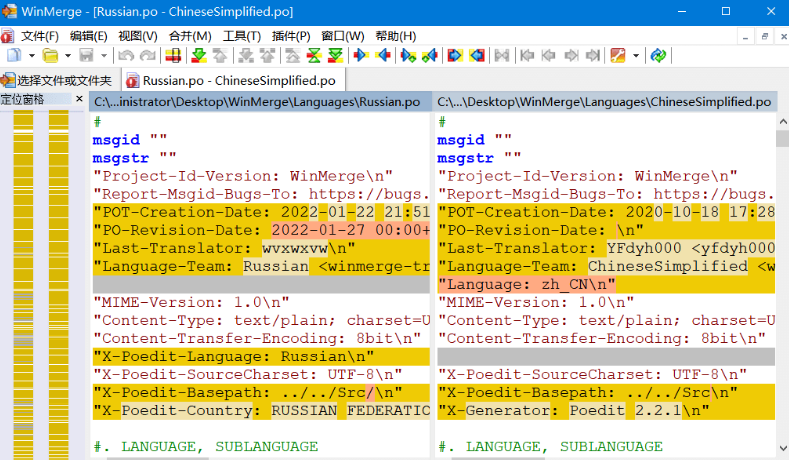This screenshot has height=460, width=789.
Task: Click right file bar in location pane
Action: point(58,285)
